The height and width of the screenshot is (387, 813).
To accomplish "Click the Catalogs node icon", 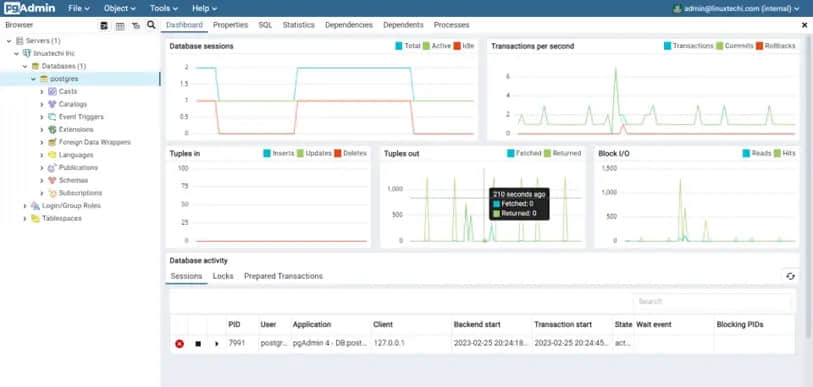I will [x=52, y=104].
